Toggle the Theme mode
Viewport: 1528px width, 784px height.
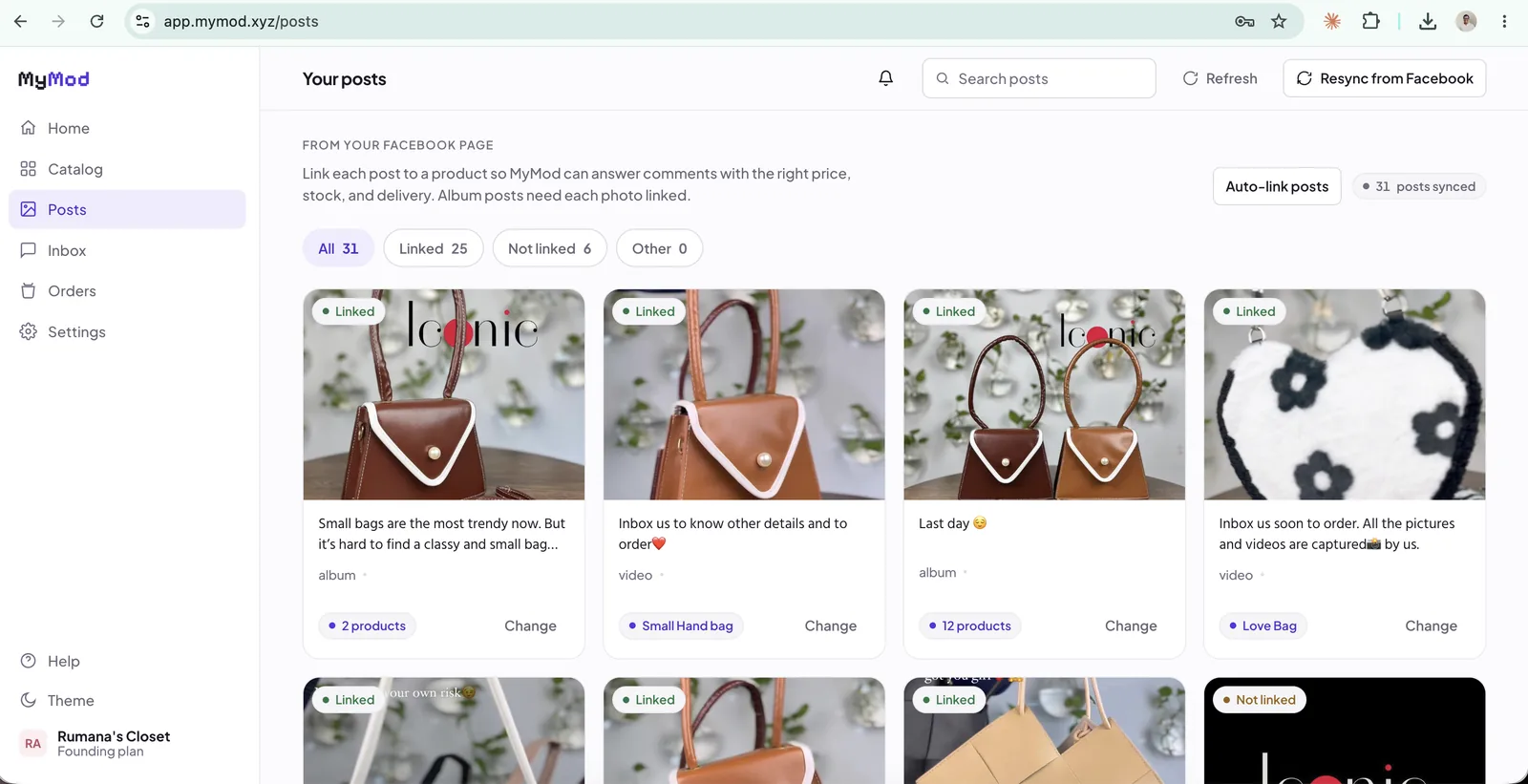coord(127,700)
